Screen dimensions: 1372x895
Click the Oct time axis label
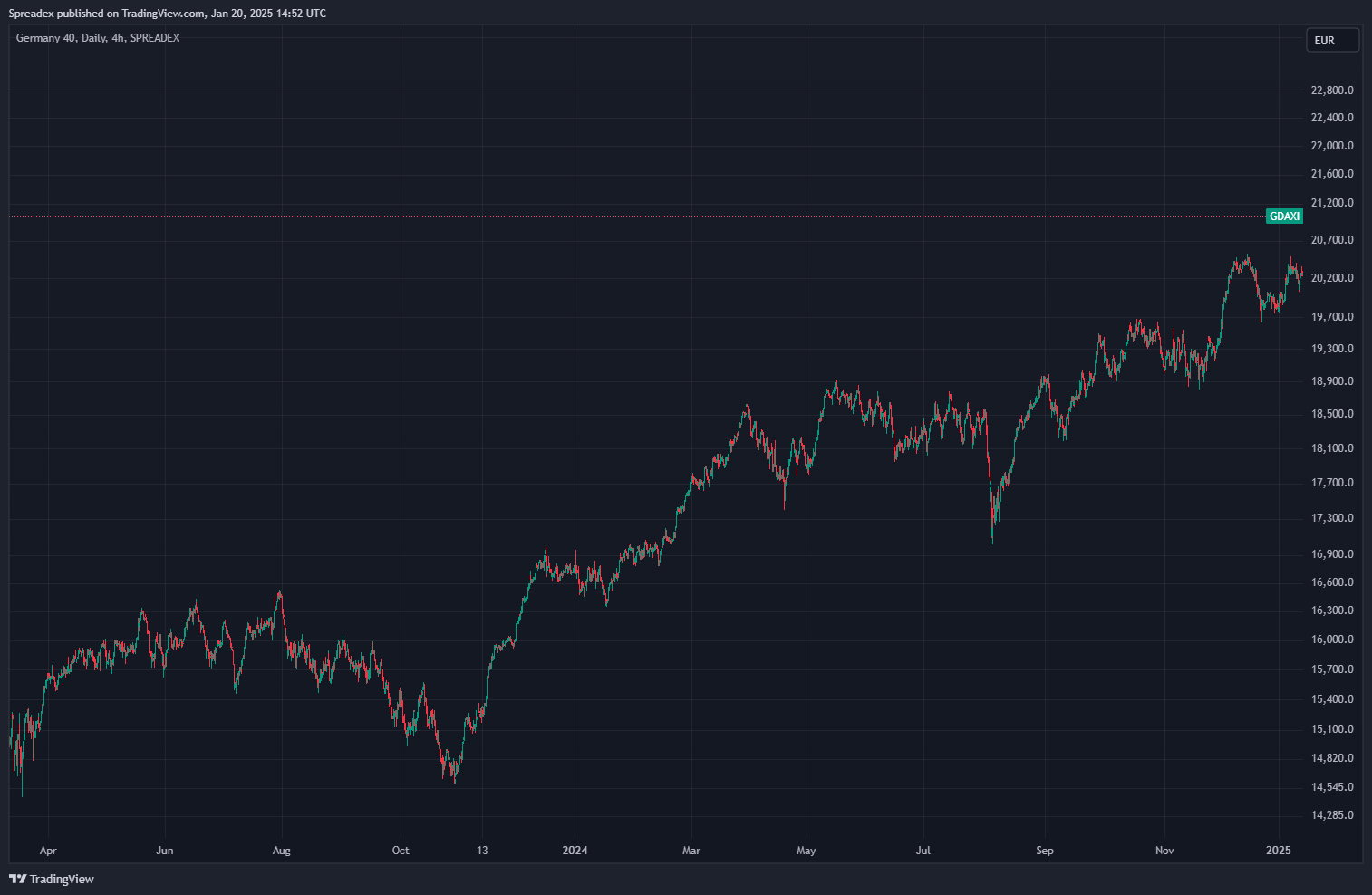[x=401, y=851]
